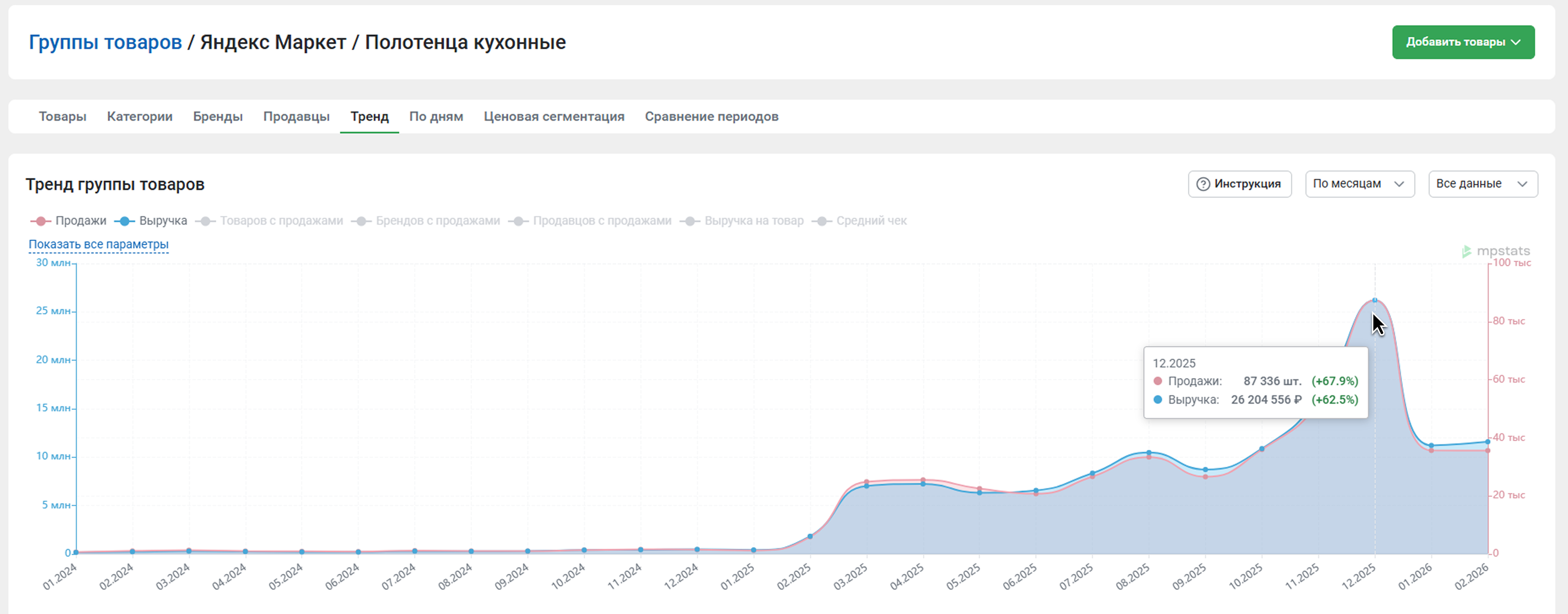Switch to the По дням tab

[x=436, y=117]
